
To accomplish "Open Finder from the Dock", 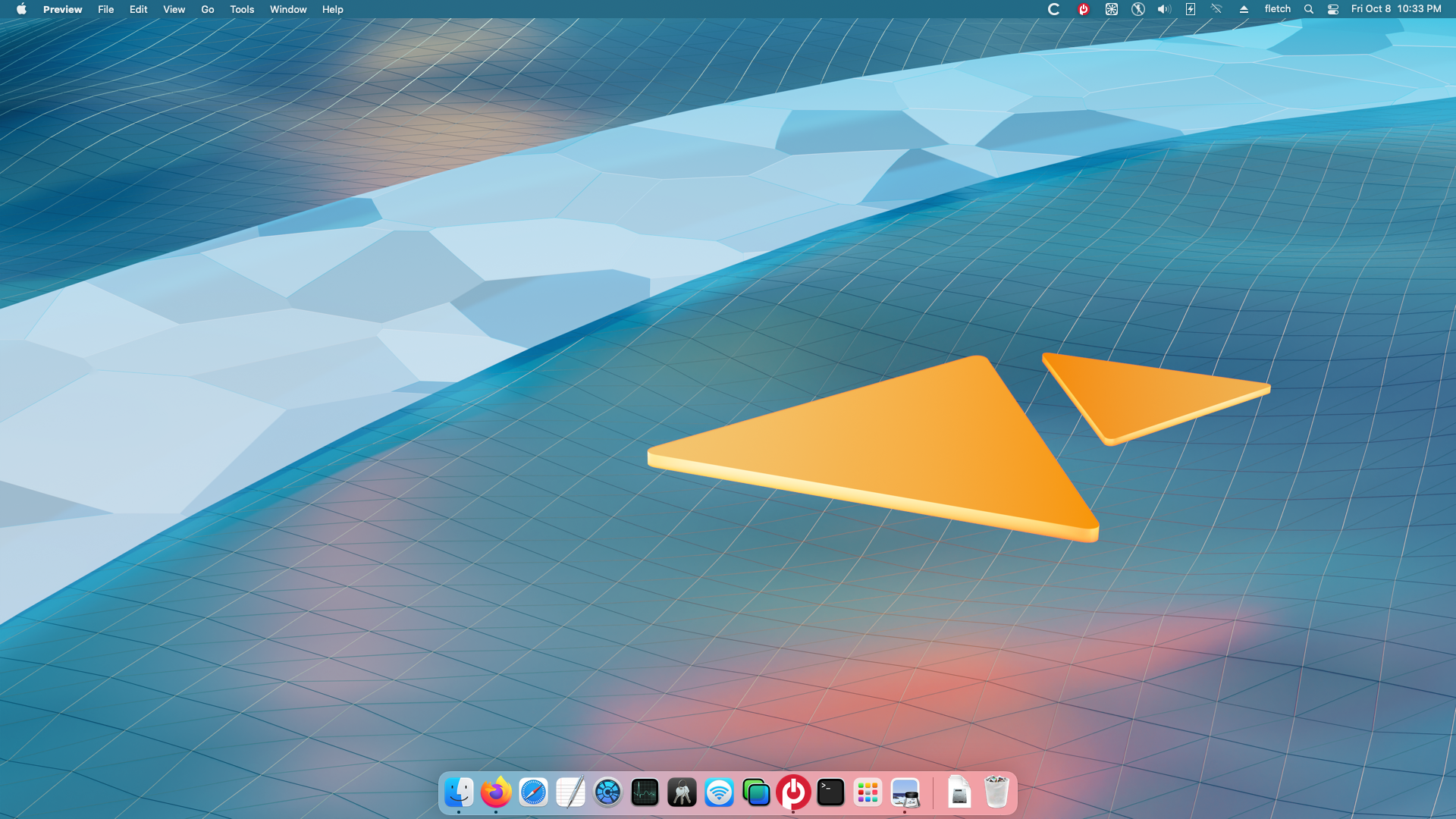I will (459, 792).
